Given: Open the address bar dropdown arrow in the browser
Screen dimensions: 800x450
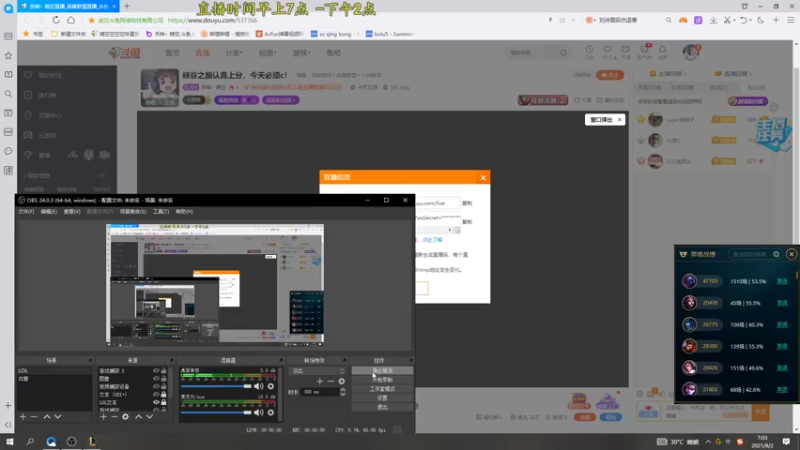Looking at the screenshot, I should 573,20.
